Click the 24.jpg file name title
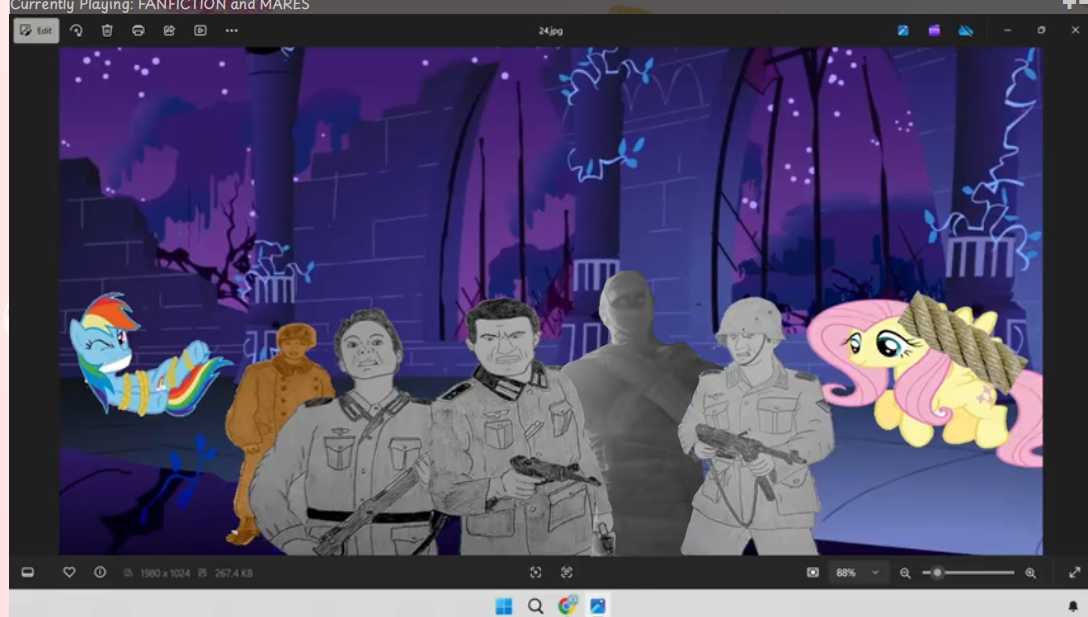 pyautogui.click(x=551, y=31)
